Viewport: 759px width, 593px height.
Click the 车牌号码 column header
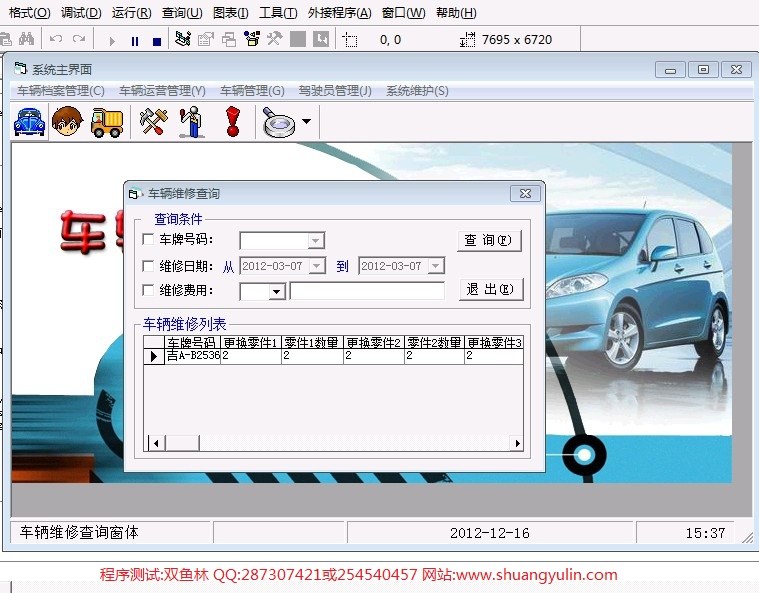(x=192, y=342)
